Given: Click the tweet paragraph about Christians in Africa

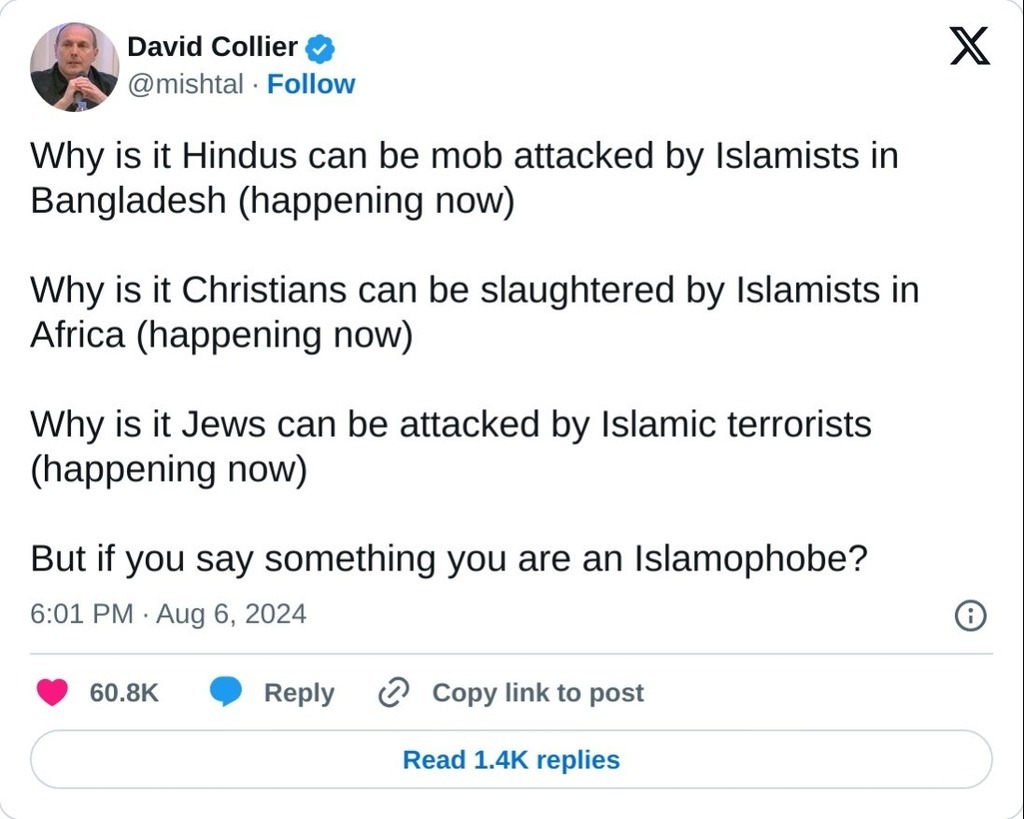Looking at the screenshot, I should click(x=474, y=312).
